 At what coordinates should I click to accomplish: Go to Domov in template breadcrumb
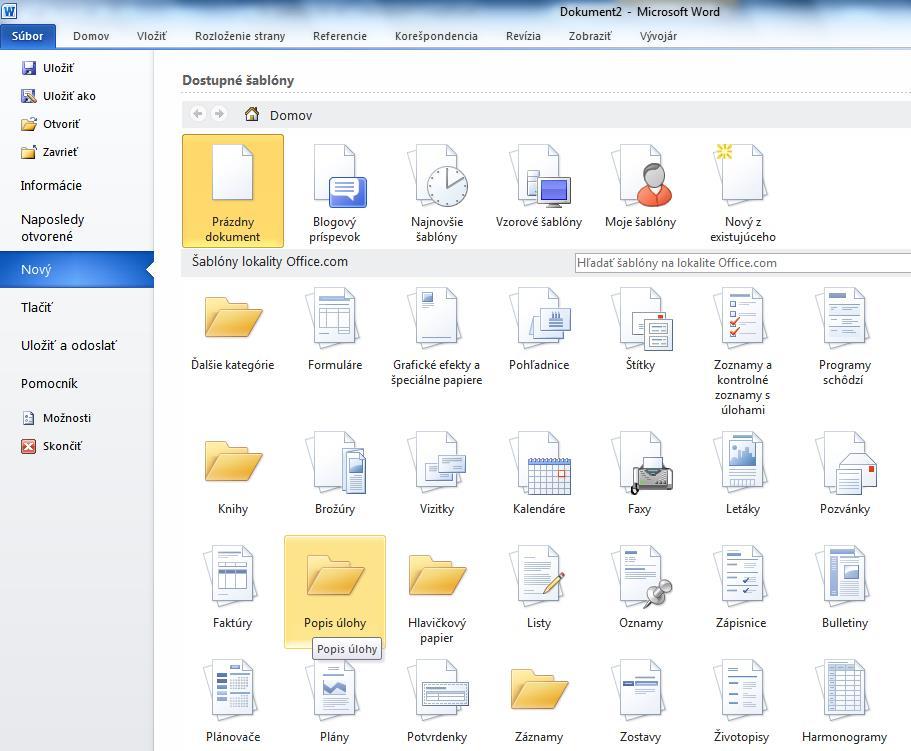[x=278, y=114]
